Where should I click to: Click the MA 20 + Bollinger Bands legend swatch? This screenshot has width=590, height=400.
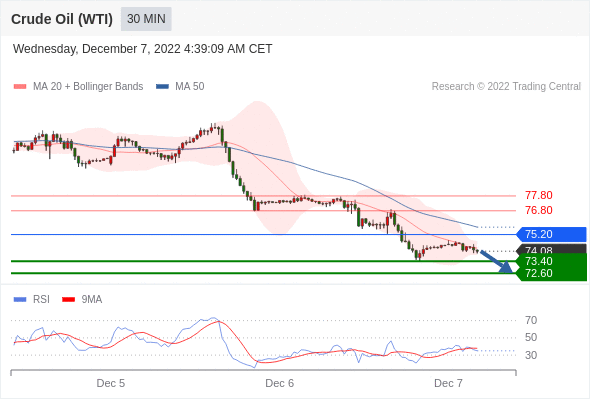[20, 87]
